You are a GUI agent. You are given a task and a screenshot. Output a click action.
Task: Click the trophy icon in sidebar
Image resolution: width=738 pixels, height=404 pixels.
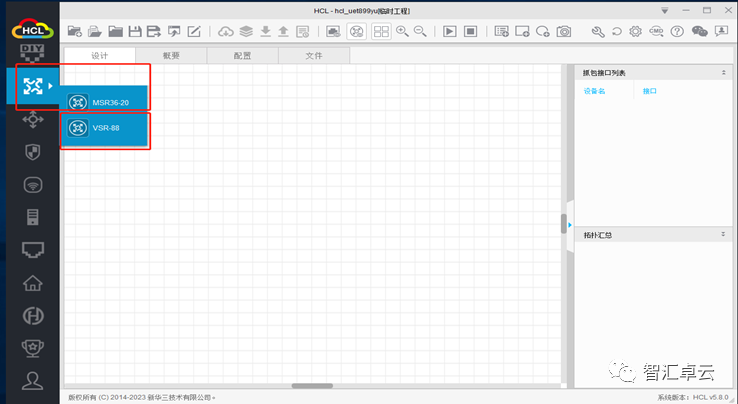(33, 348)
